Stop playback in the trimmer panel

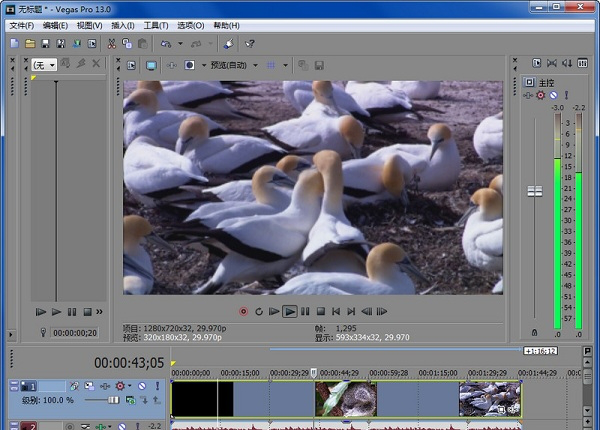coord(87,312)
